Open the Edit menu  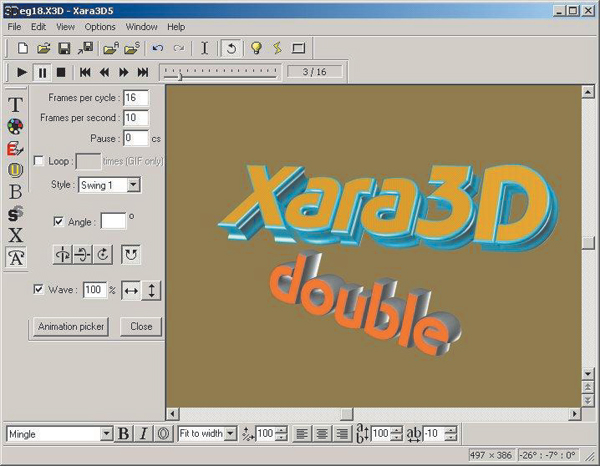click(x=38, y=27)
